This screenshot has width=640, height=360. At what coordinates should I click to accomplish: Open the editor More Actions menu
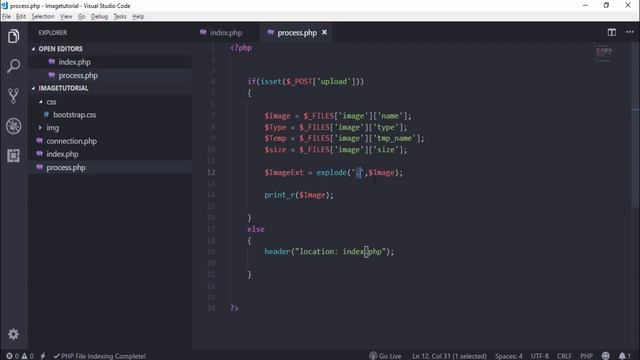click(x=630, y=32)
